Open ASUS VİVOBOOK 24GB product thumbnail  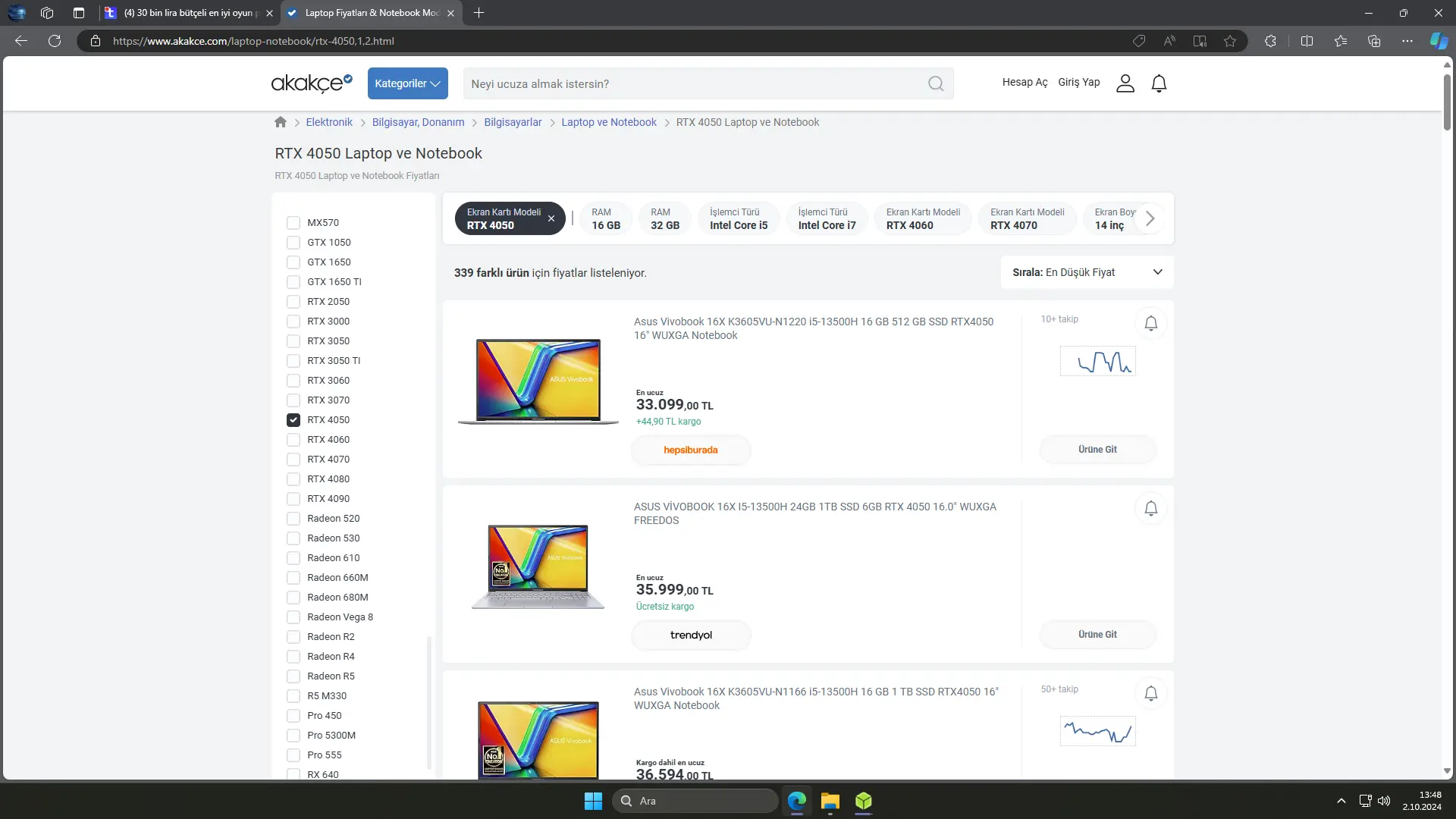point(538,566)
